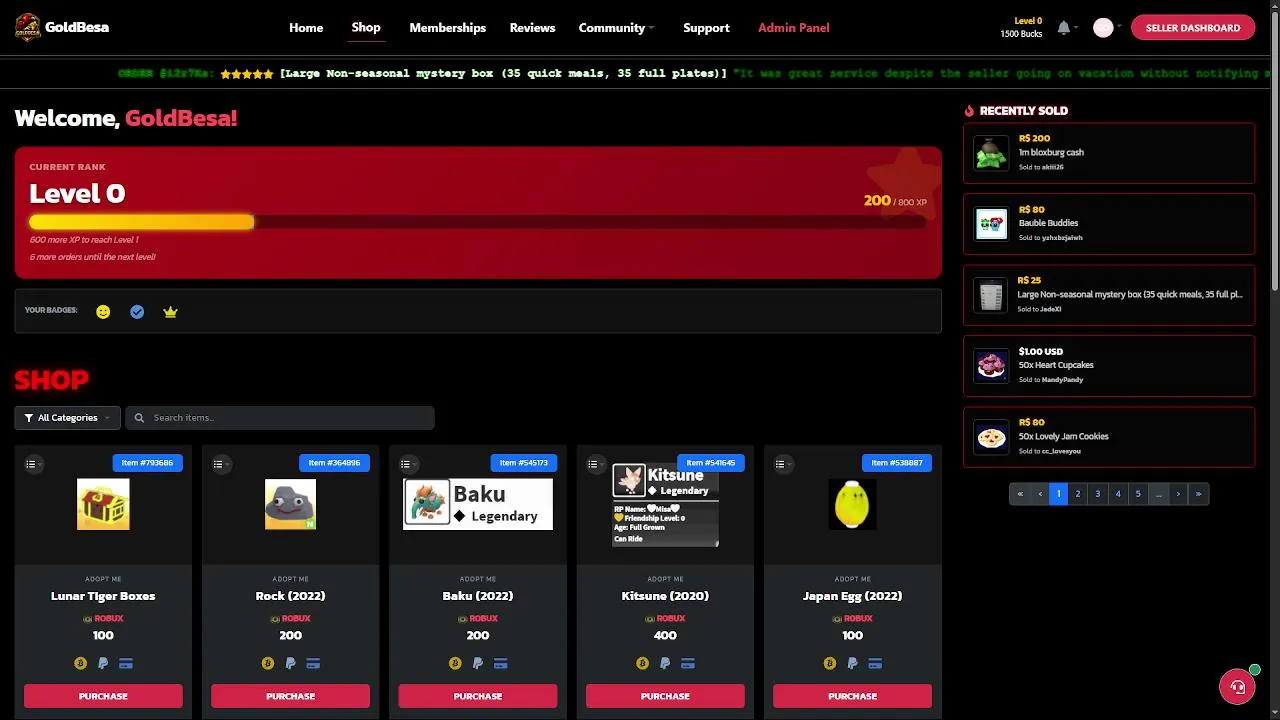This screenshot has height=720, width=1280.
Task: Click the 50x Lovely Jam Cookies thumbnail
Action: point(991,437)
